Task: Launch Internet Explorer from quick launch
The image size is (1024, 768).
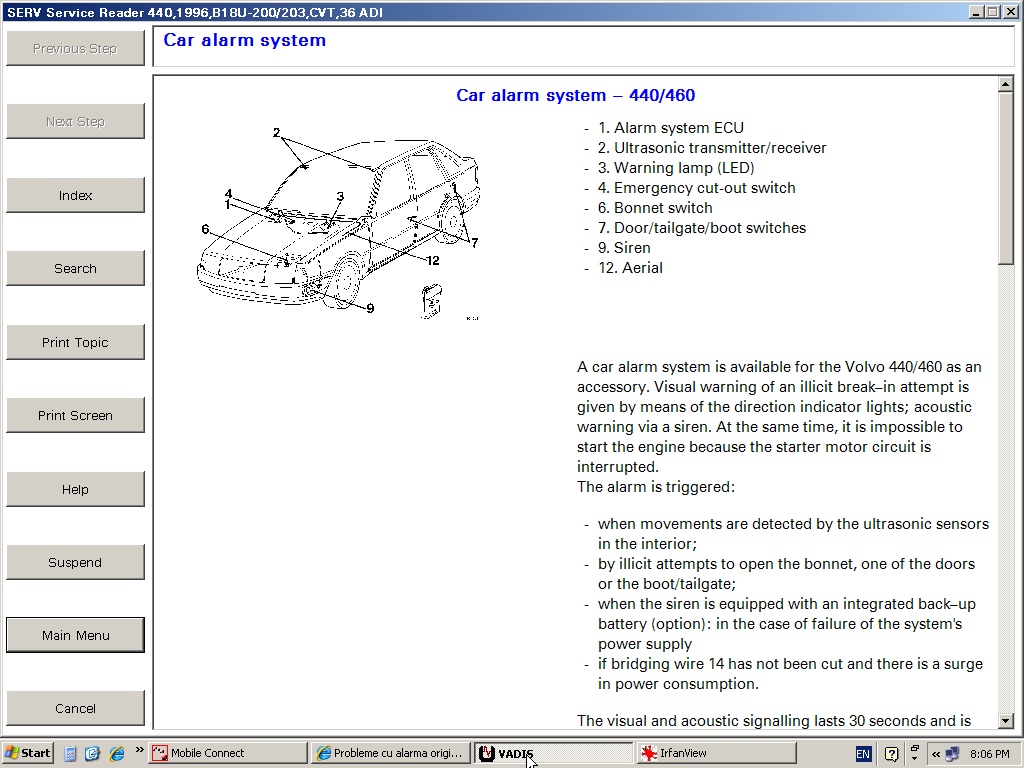Action: 117,754
